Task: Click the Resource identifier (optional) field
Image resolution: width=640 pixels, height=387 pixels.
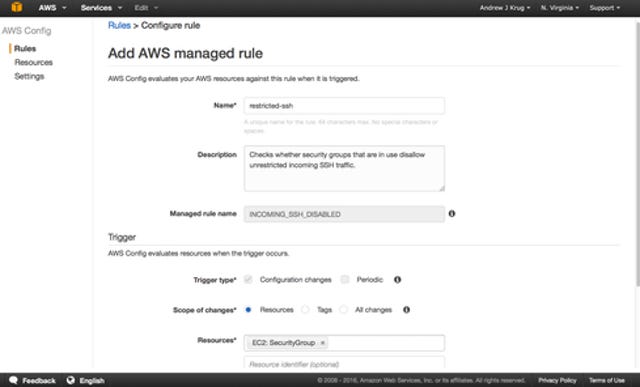Action: click(344, 363)
